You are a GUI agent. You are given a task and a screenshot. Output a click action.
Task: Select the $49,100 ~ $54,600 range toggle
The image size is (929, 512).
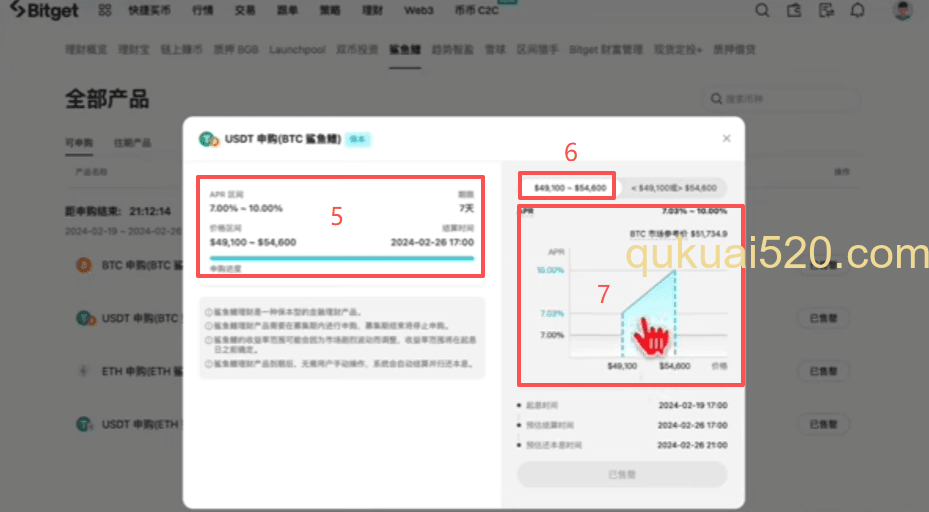570,188
